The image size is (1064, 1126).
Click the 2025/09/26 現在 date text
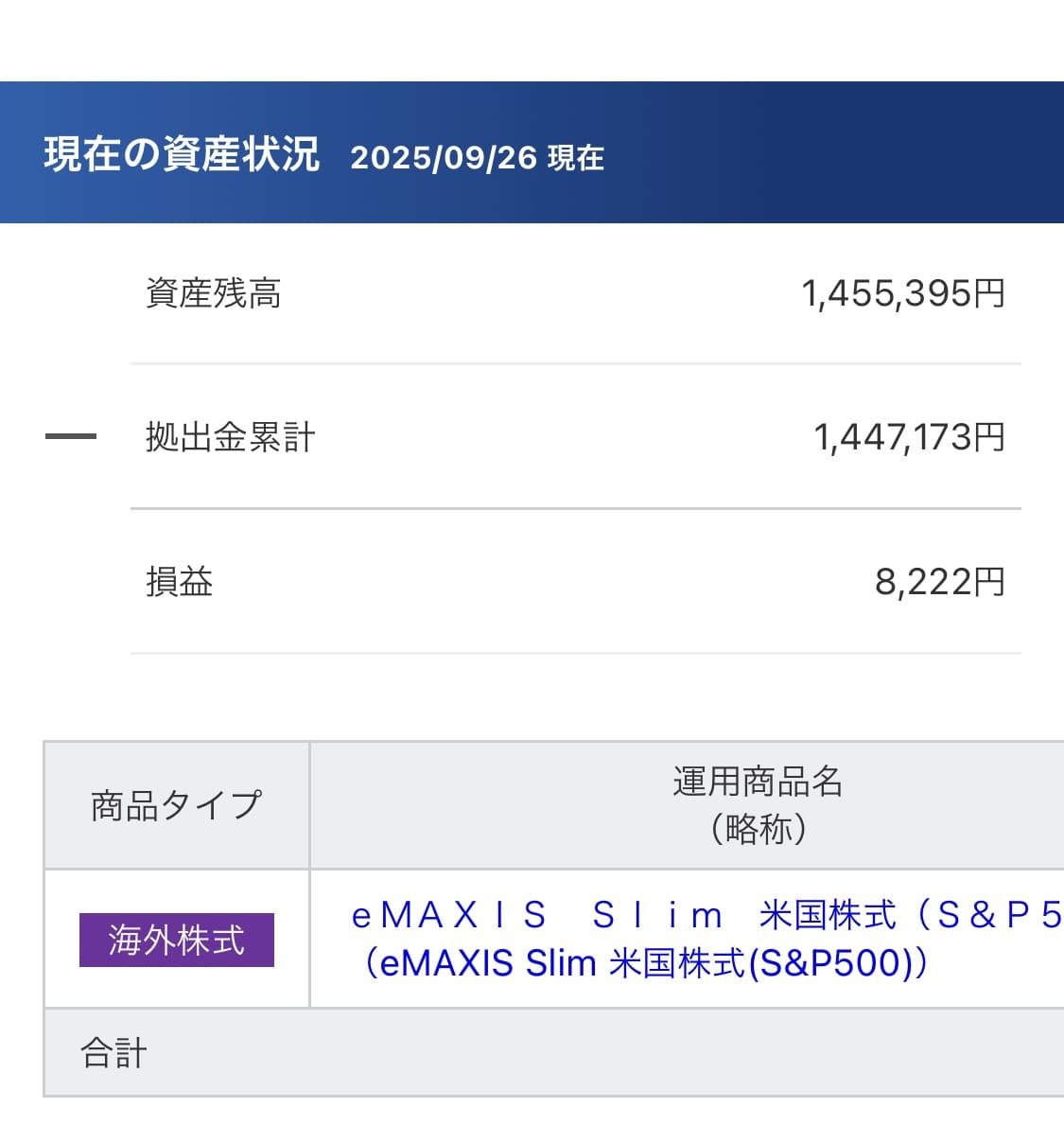(477, 157)
